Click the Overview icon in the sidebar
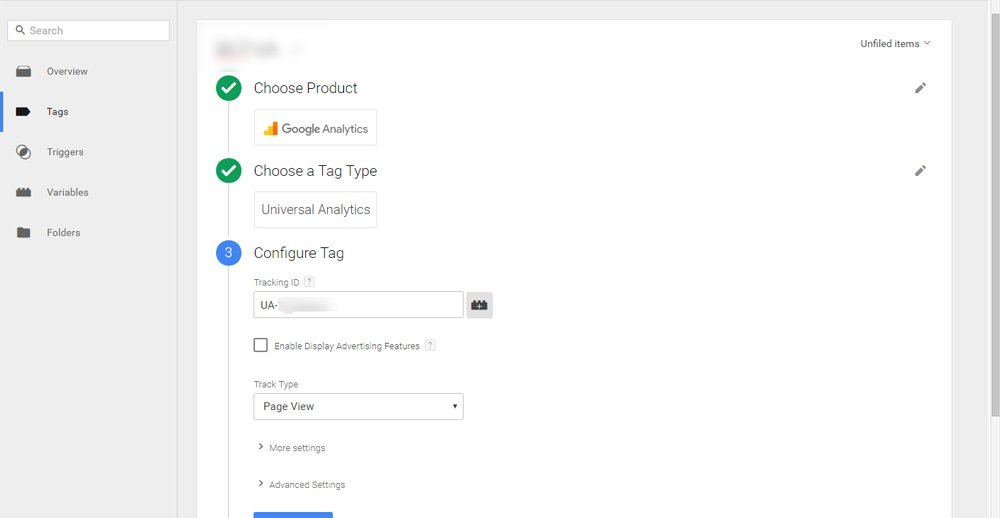The image size is (1000, 518). coord(24,71)
